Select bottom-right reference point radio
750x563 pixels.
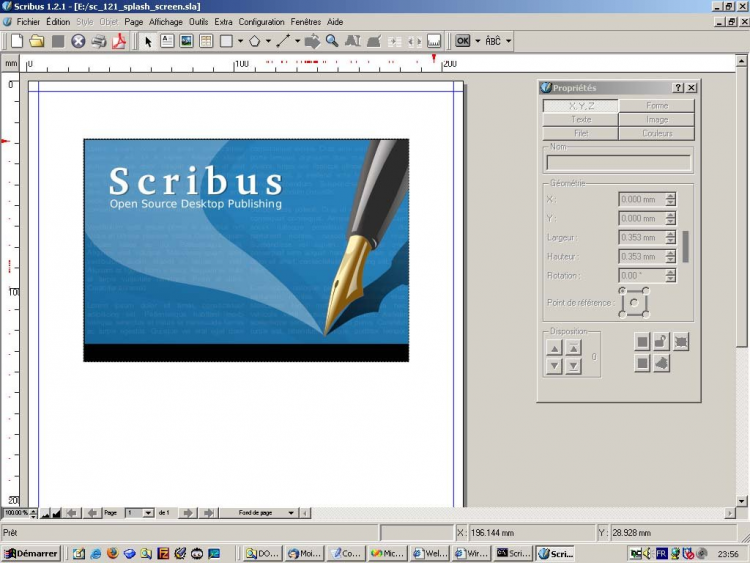click(x=646, y=315)
